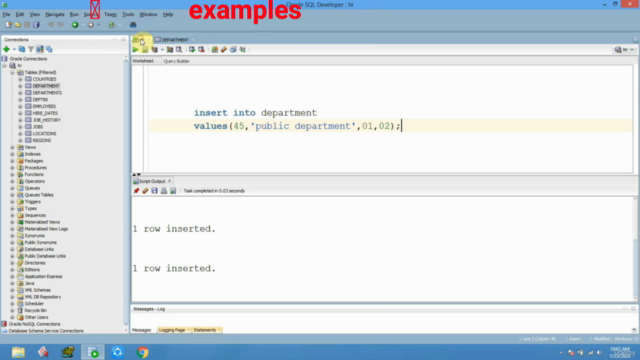The height and width of the screenshot is (360, 640).
Task: Open the Forward navigation dropdown arrow
Action: (98, 25)
